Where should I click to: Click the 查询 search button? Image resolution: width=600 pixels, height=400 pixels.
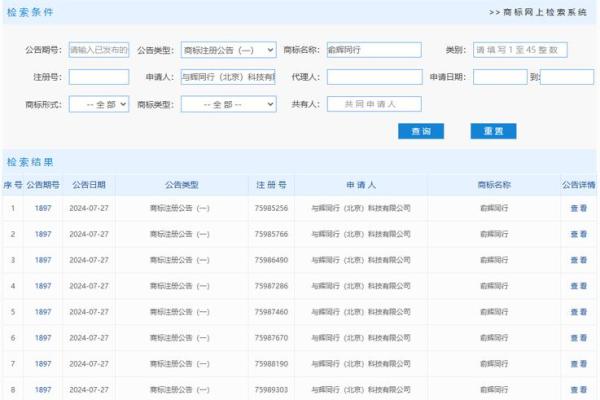pyautogui.click(x=421, y=131)
